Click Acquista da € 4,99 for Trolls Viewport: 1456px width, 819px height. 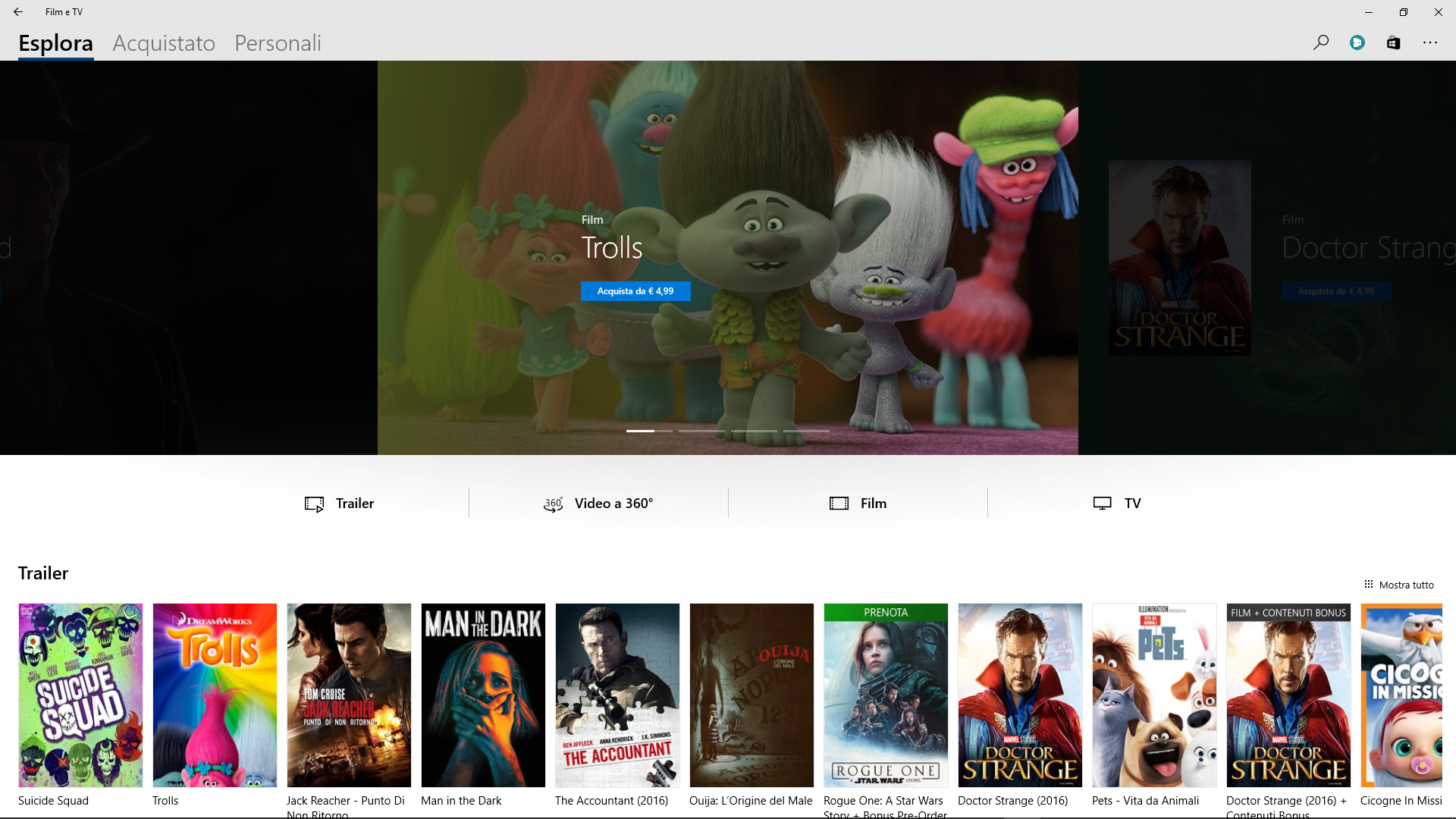pos(635,291)
